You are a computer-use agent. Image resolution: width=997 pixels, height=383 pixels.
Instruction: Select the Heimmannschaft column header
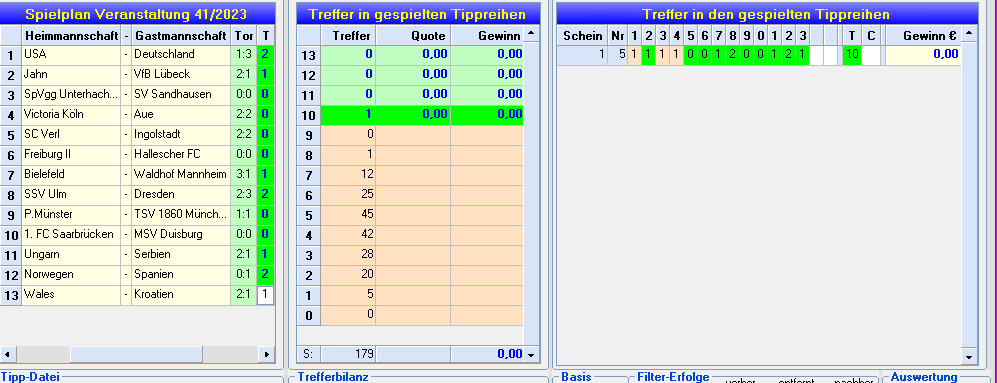click(x=71, y=35)
